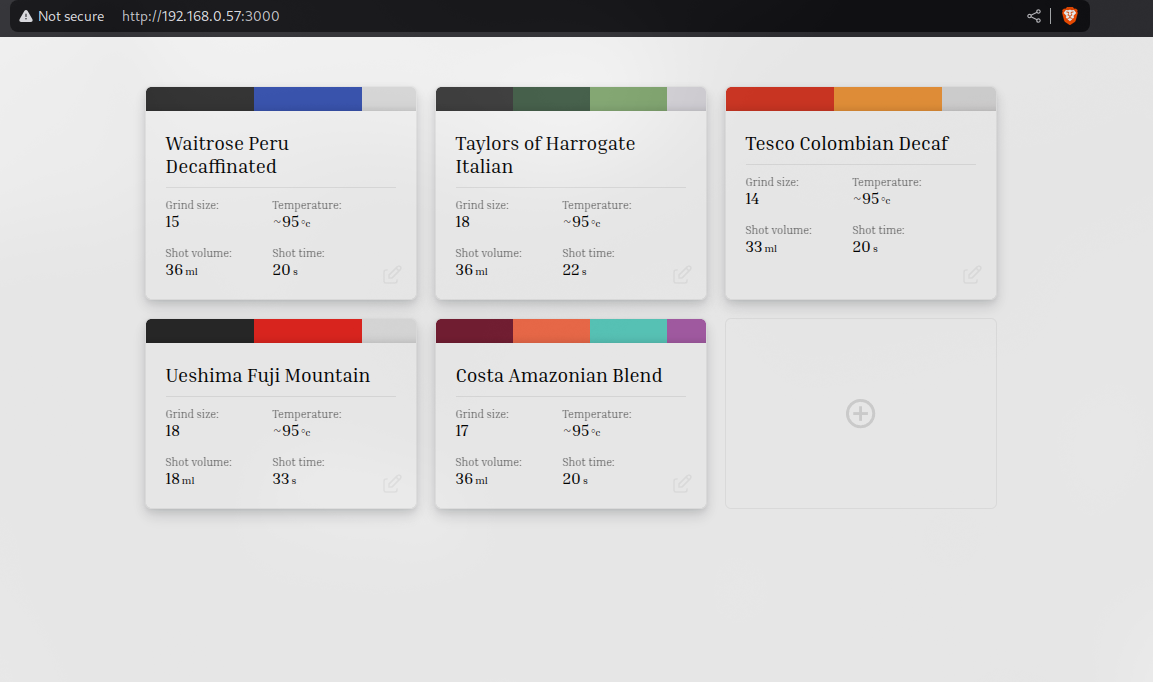Image resolution: width=1153 pixels, height=682 pixels.
Task: Click shot volume 36 ml on Waitrose card
Action: [182, 270]
